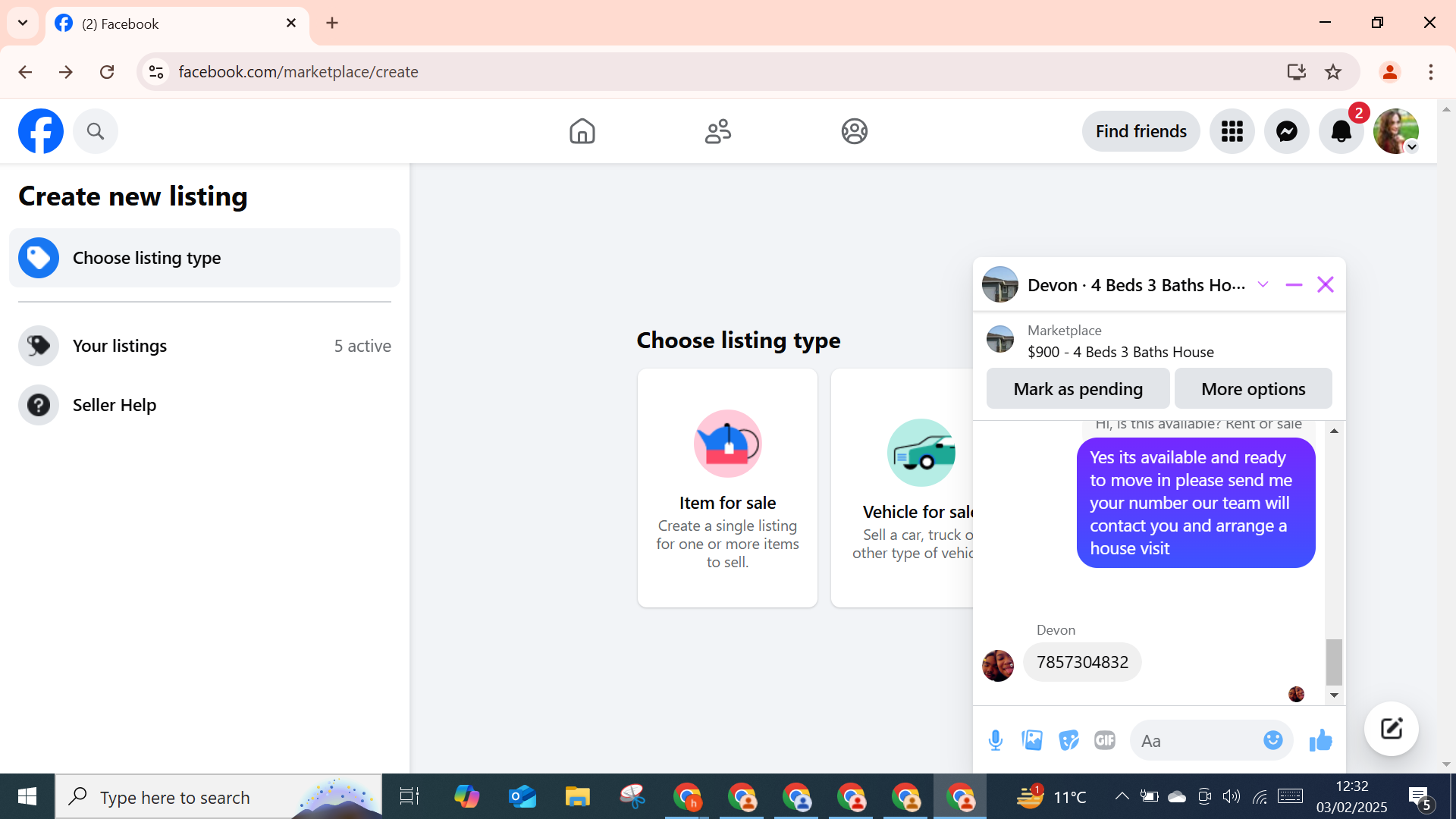Select the (2) Facebook tab
This screenshot has height=819, width=1456.
pyautogui.click(x=177, y=24)
